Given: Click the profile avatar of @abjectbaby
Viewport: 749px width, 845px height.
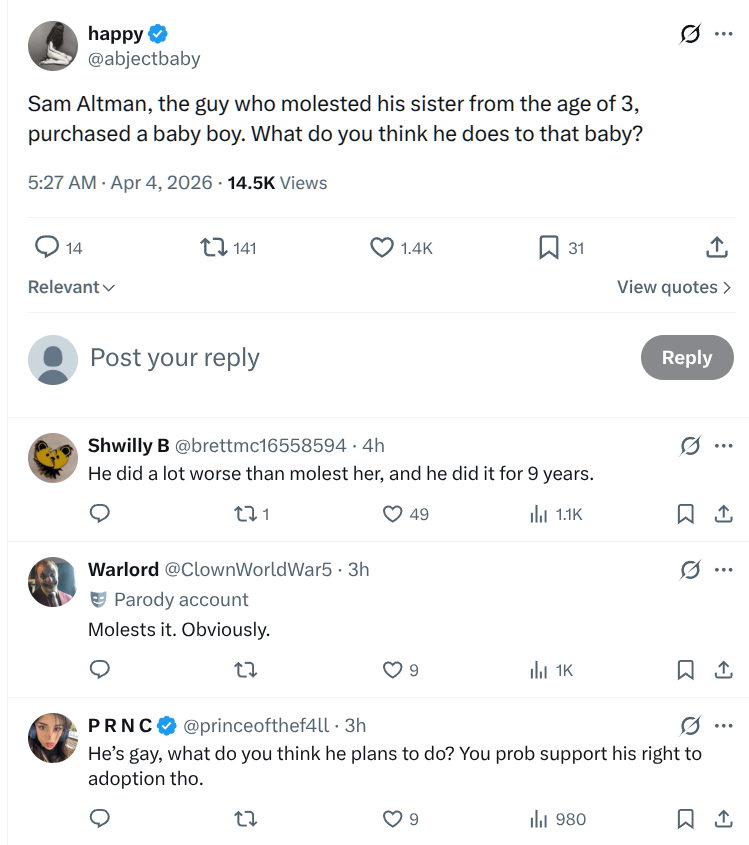Looking at the screenshot, I should (53, 46).
